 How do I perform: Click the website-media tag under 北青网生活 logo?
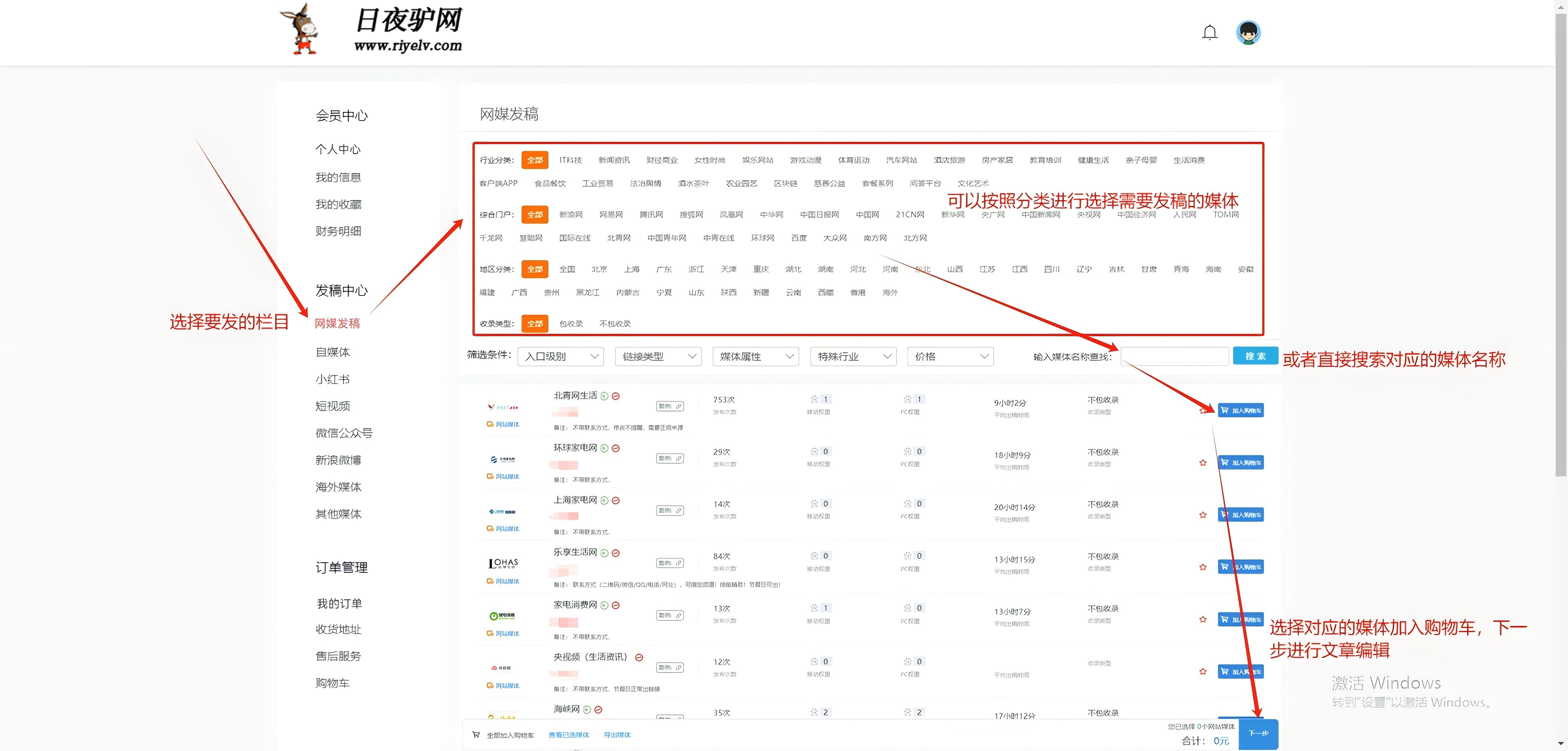click(503, 425)
